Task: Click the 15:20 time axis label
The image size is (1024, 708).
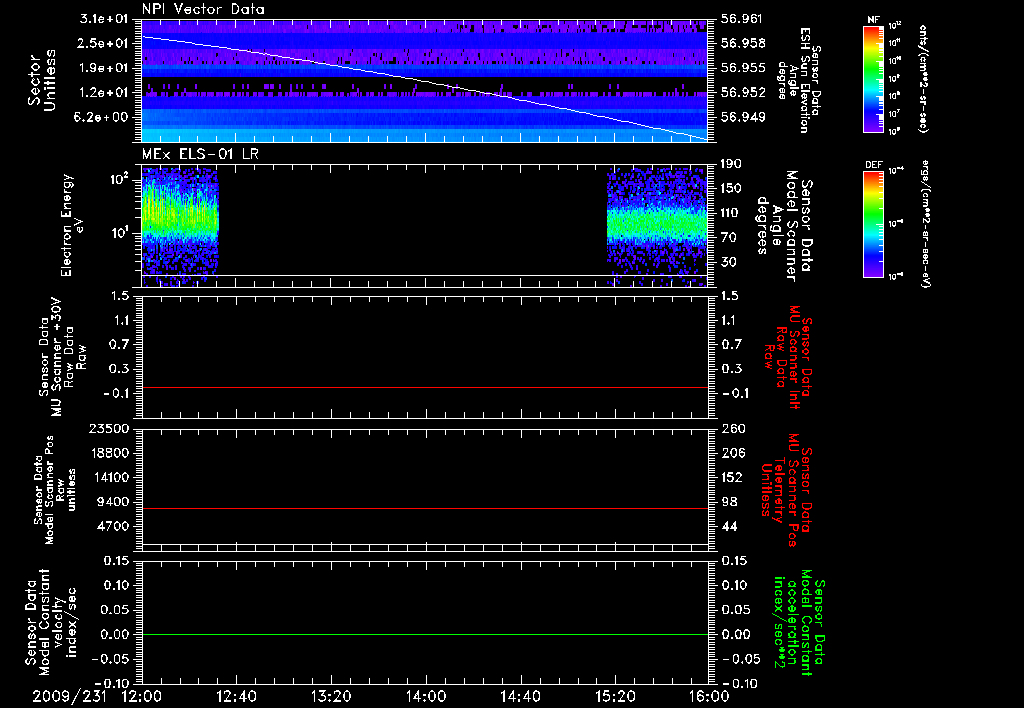Action: 615,696
